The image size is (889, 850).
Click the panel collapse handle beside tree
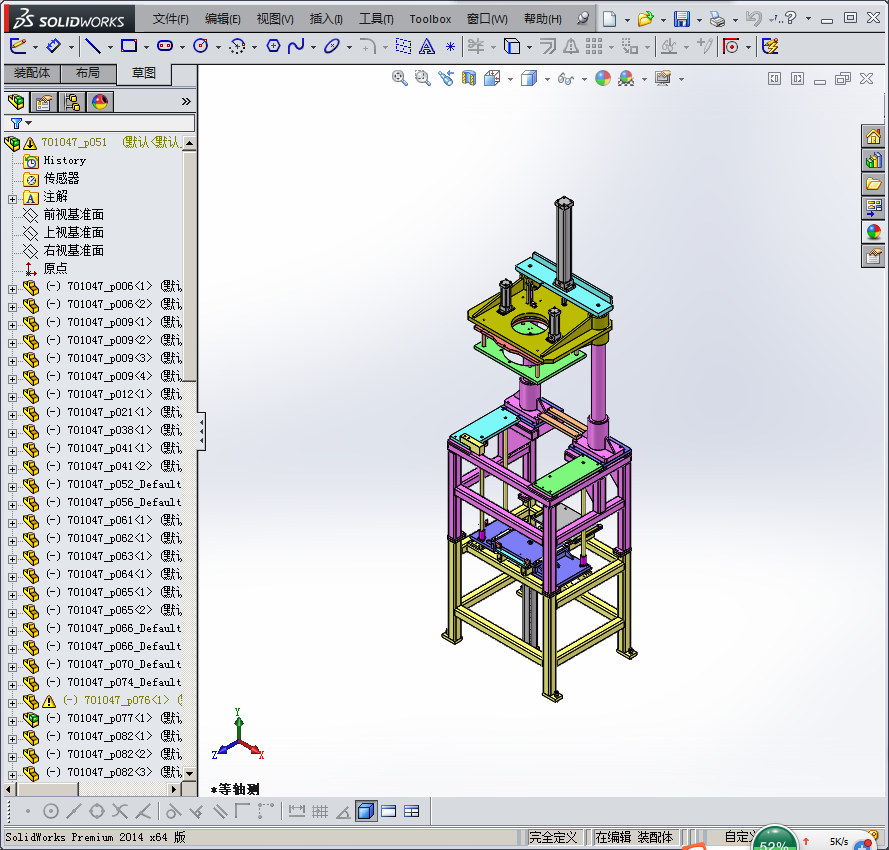click(x=201, y=432)
